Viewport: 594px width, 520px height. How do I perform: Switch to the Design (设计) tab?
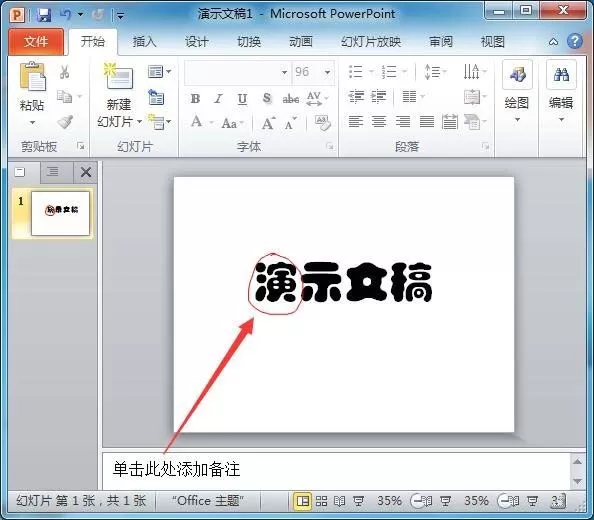[x=197, y=41]
